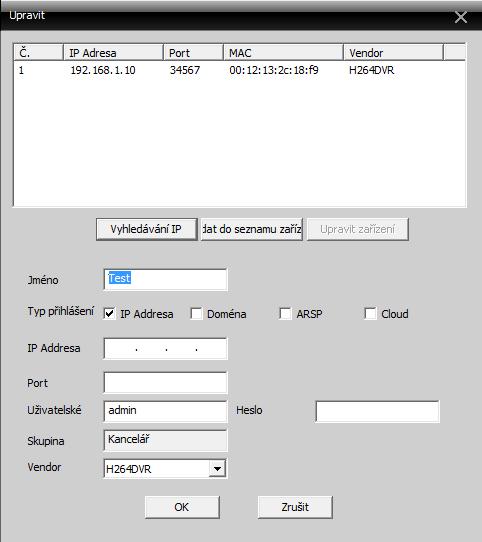Open the Vendor dropdown arrow

tap(217, 469)
